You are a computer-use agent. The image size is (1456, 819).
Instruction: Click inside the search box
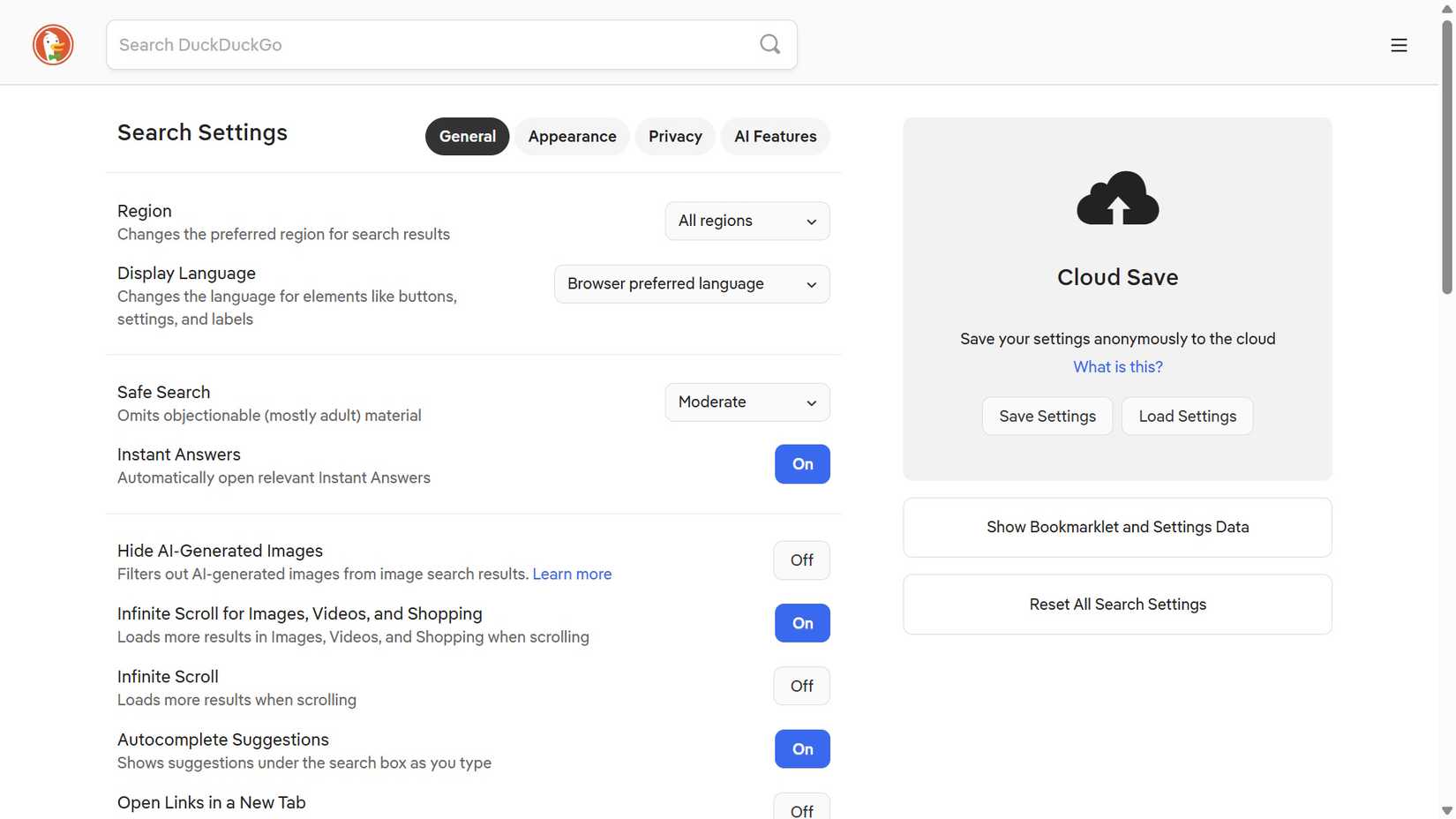[x=397, y=44]
